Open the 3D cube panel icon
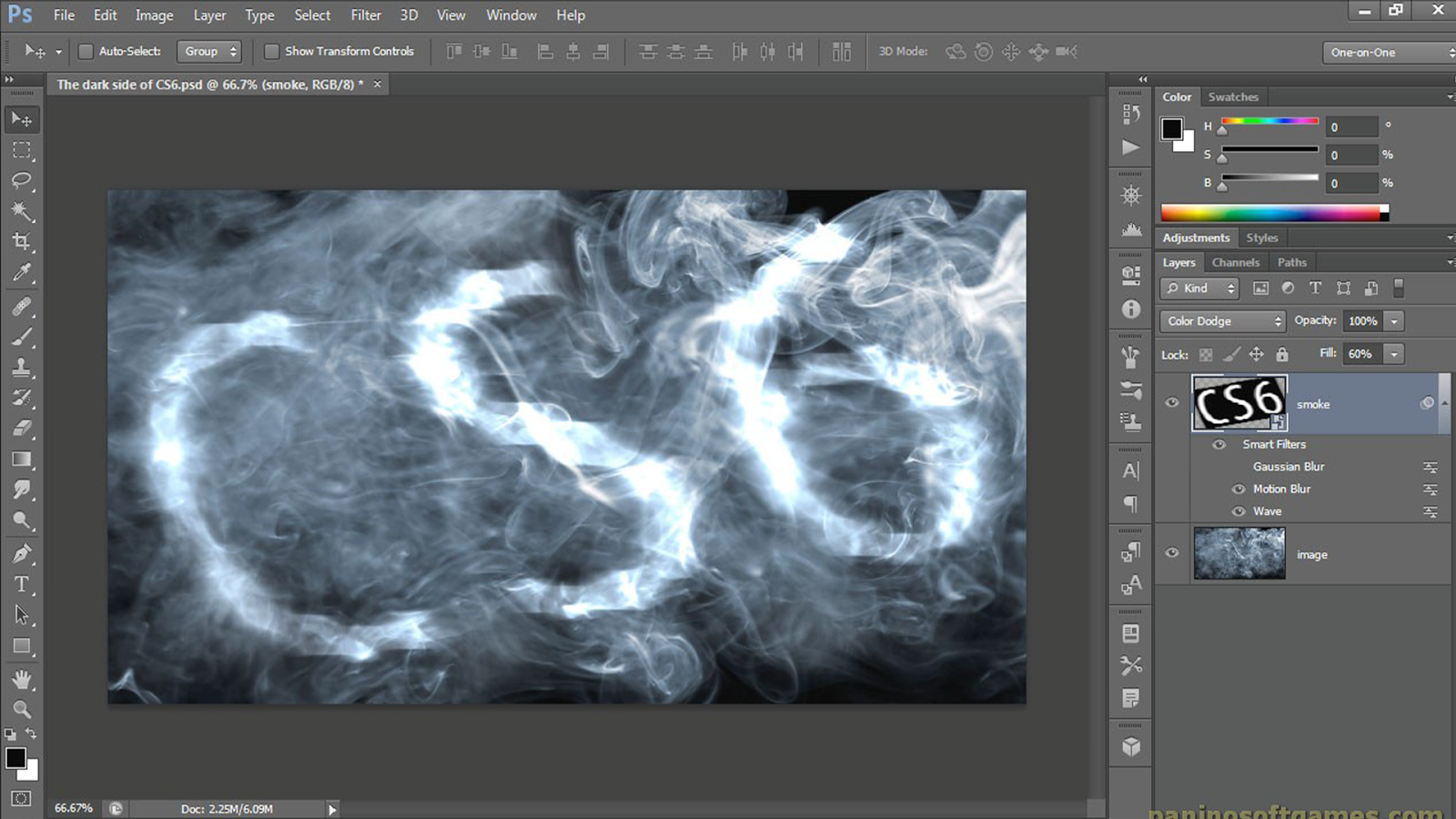 [x=1131, y=747]
